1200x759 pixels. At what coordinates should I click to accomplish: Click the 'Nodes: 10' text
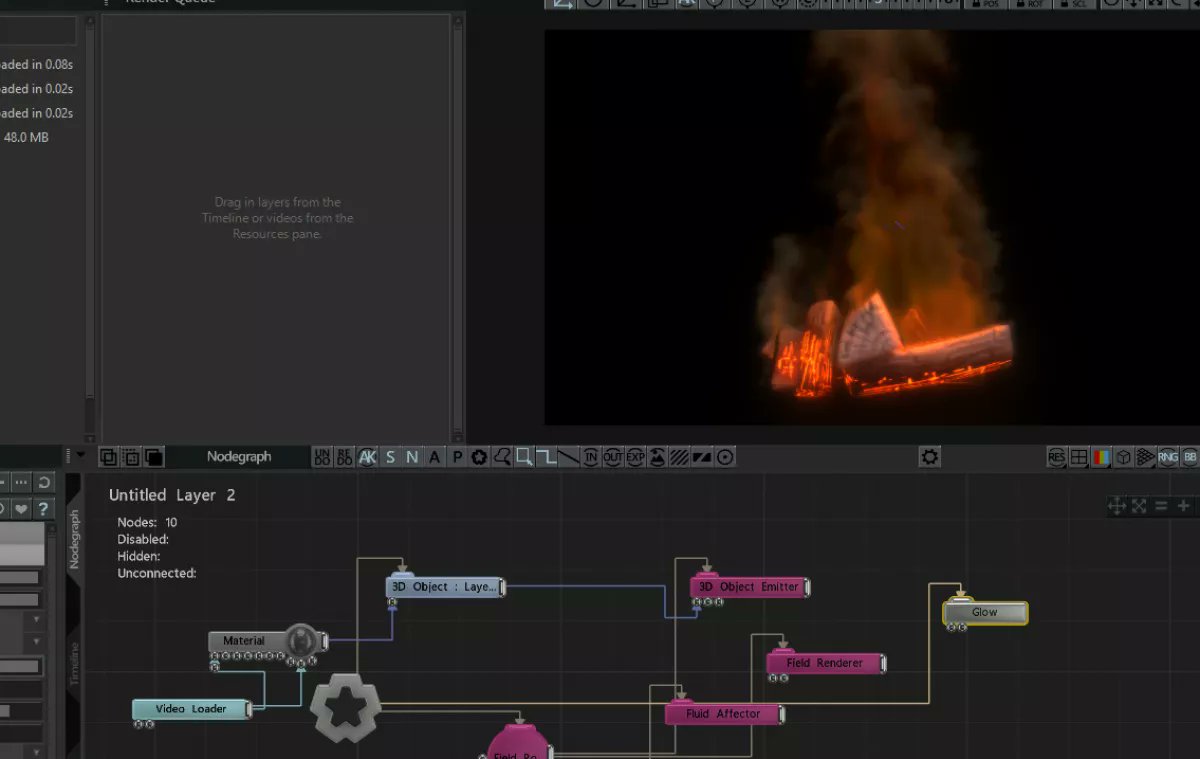pos(147,522)
